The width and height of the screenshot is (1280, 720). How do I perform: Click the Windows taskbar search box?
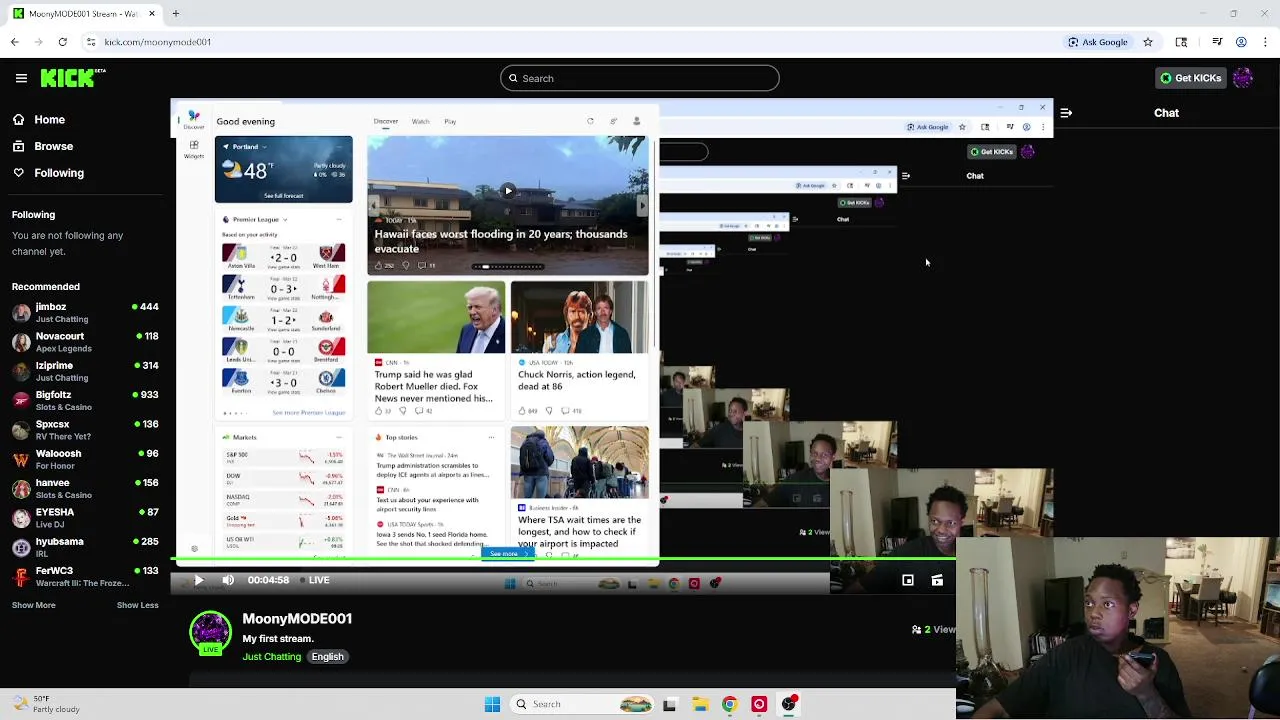tap(584, 704)
